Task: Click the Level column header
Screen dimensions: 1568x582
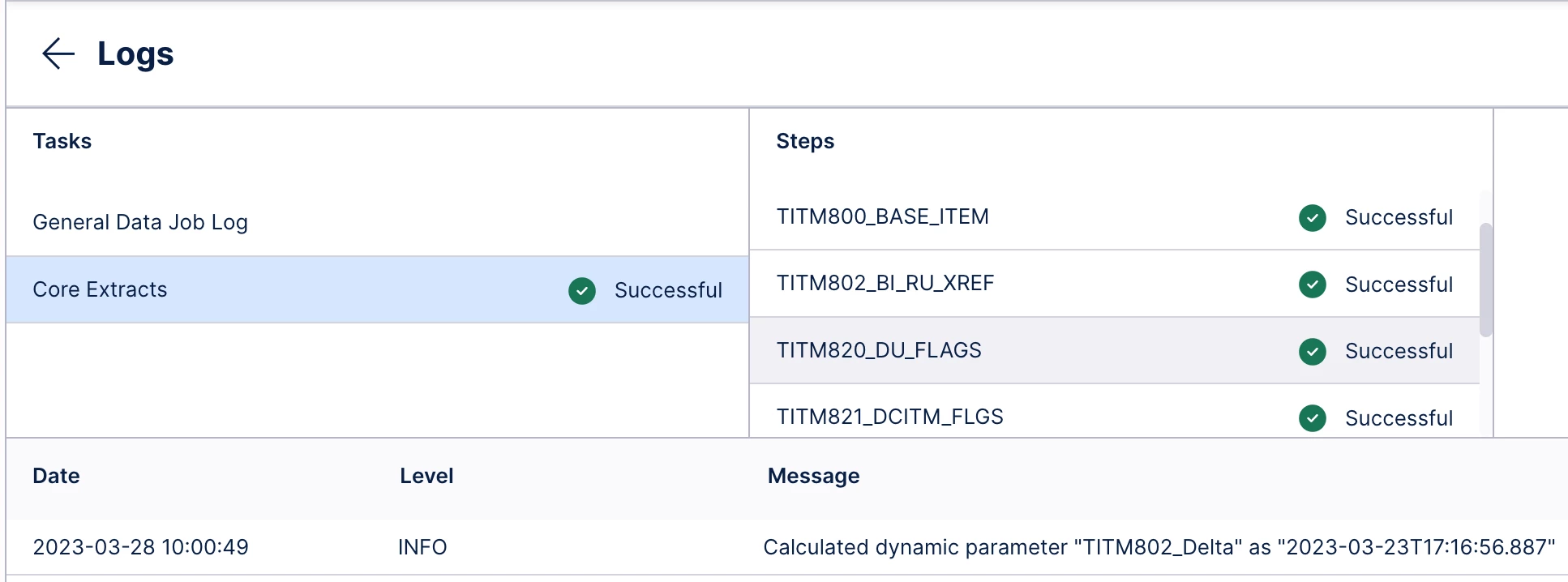Action: point(426,476)
